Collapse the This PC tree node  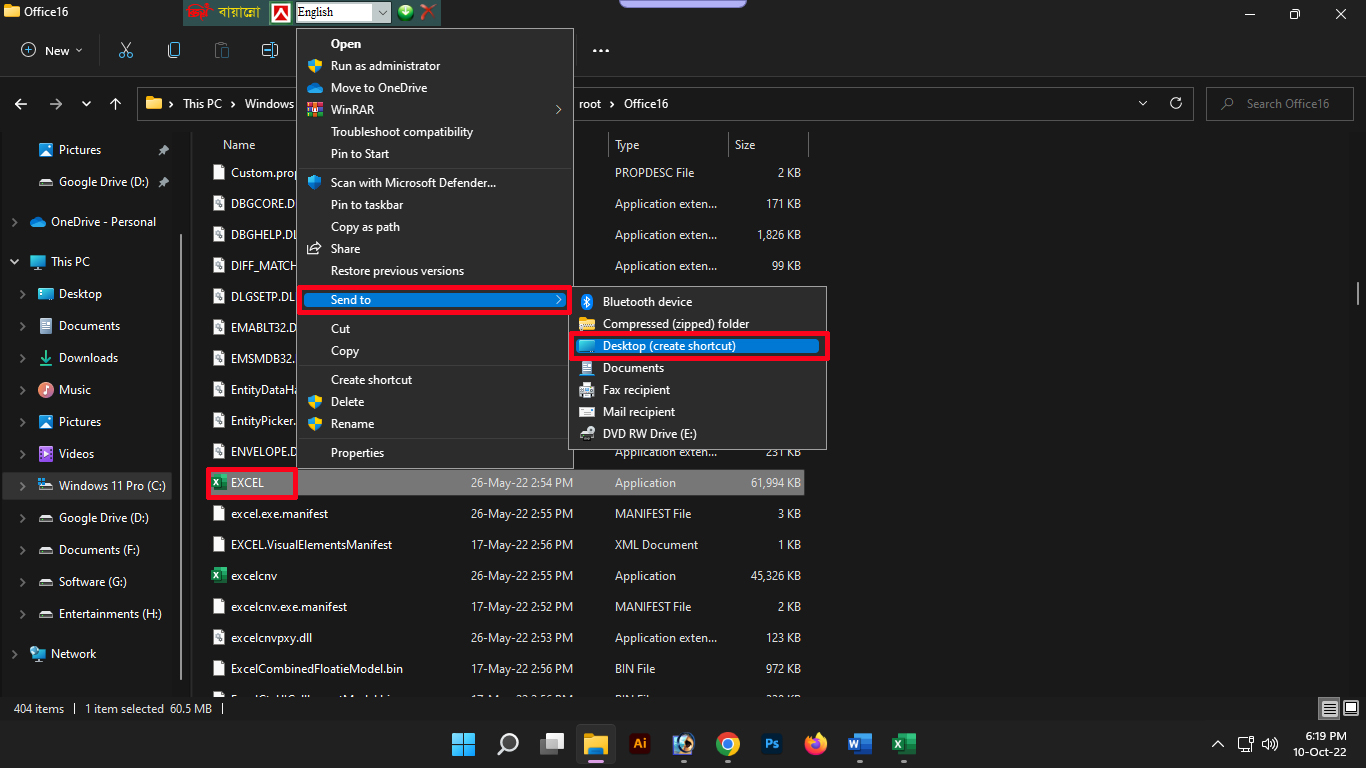point(15,262)
